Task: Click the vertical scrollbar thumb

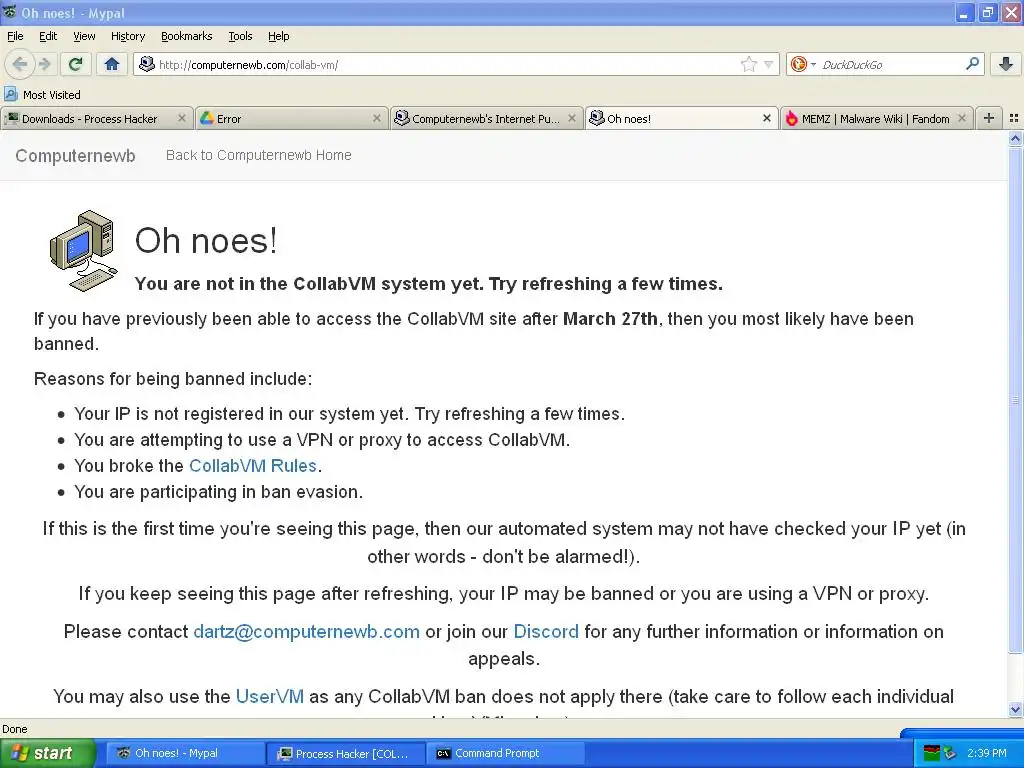Action: (x=1015, y=399)
